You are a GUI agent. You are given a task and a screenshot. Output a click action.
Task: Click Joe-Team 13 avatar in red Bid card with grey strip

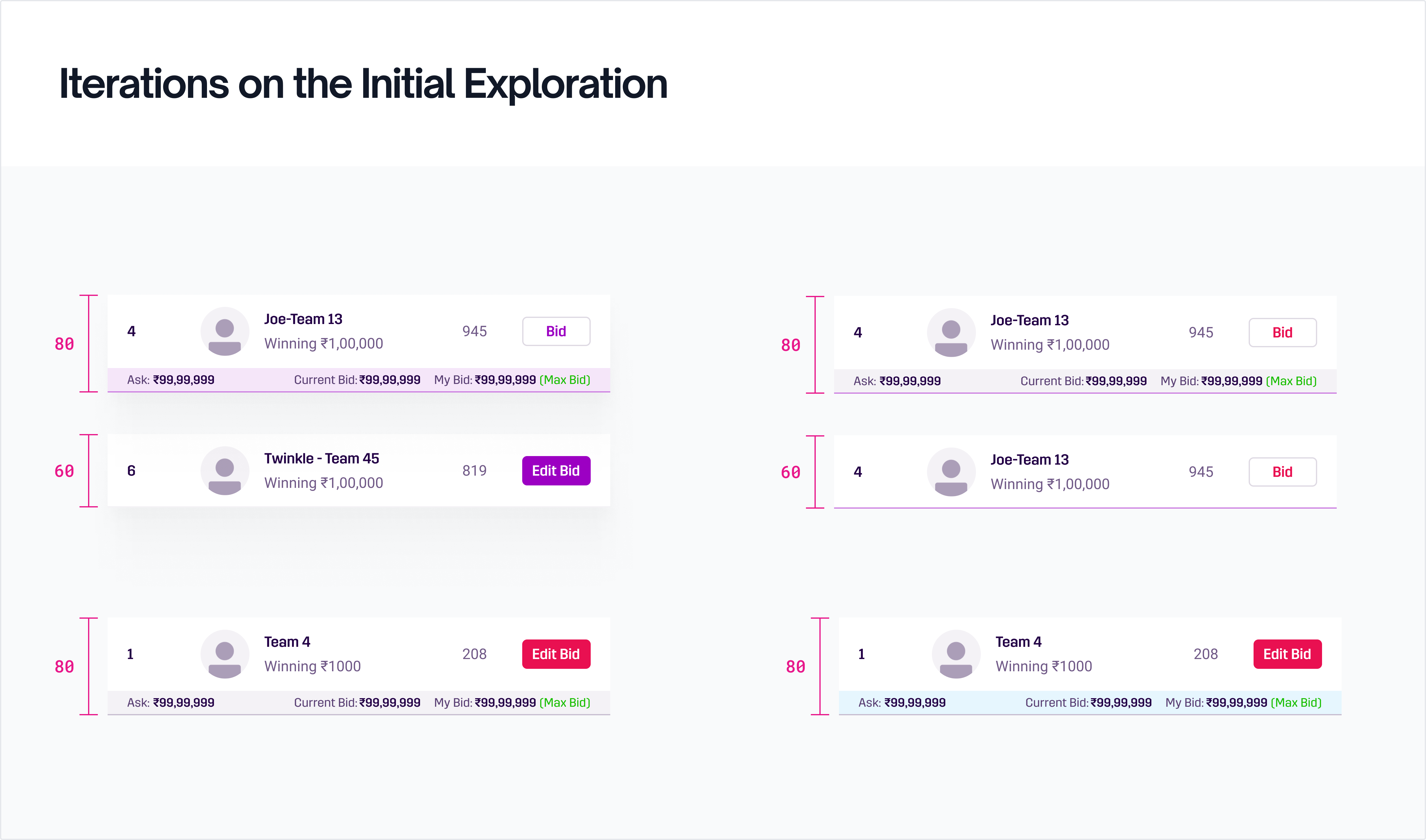[951, 333]
